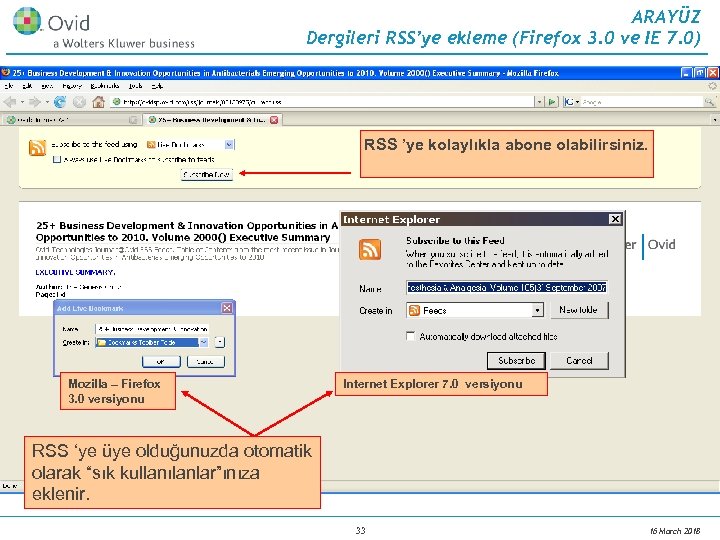Click the green Go arrow button
Viewport: 720px width, 540px height.
[552, 101]
